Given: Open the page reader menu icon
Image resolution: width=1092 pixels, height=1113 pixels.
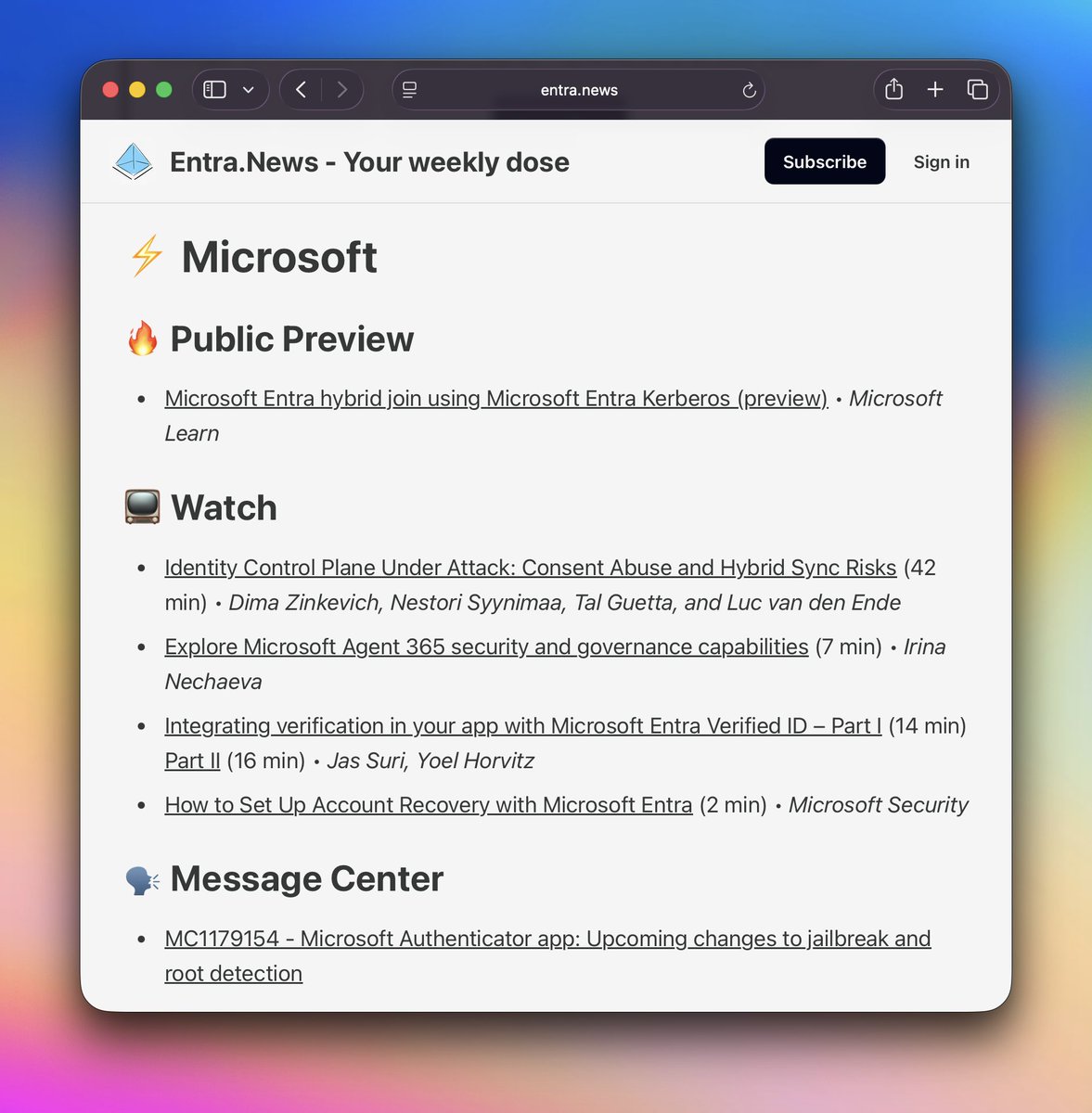Looking at the screenshot, I should coord(409,90).
